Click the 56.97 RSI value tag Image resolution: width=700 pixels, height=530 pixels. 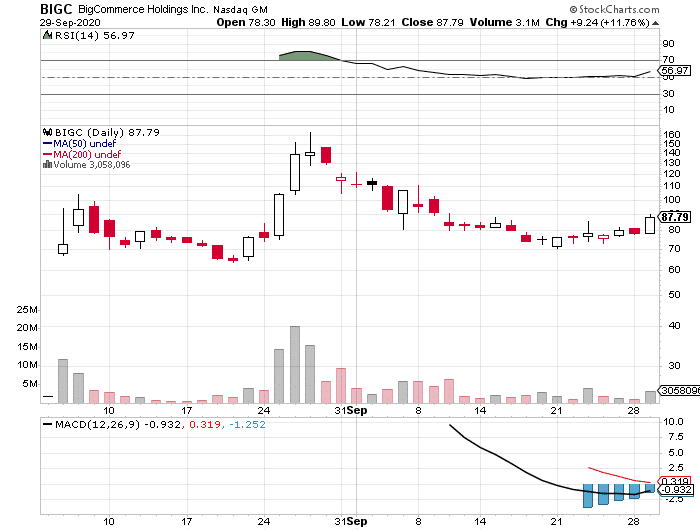tap(675, 71)
